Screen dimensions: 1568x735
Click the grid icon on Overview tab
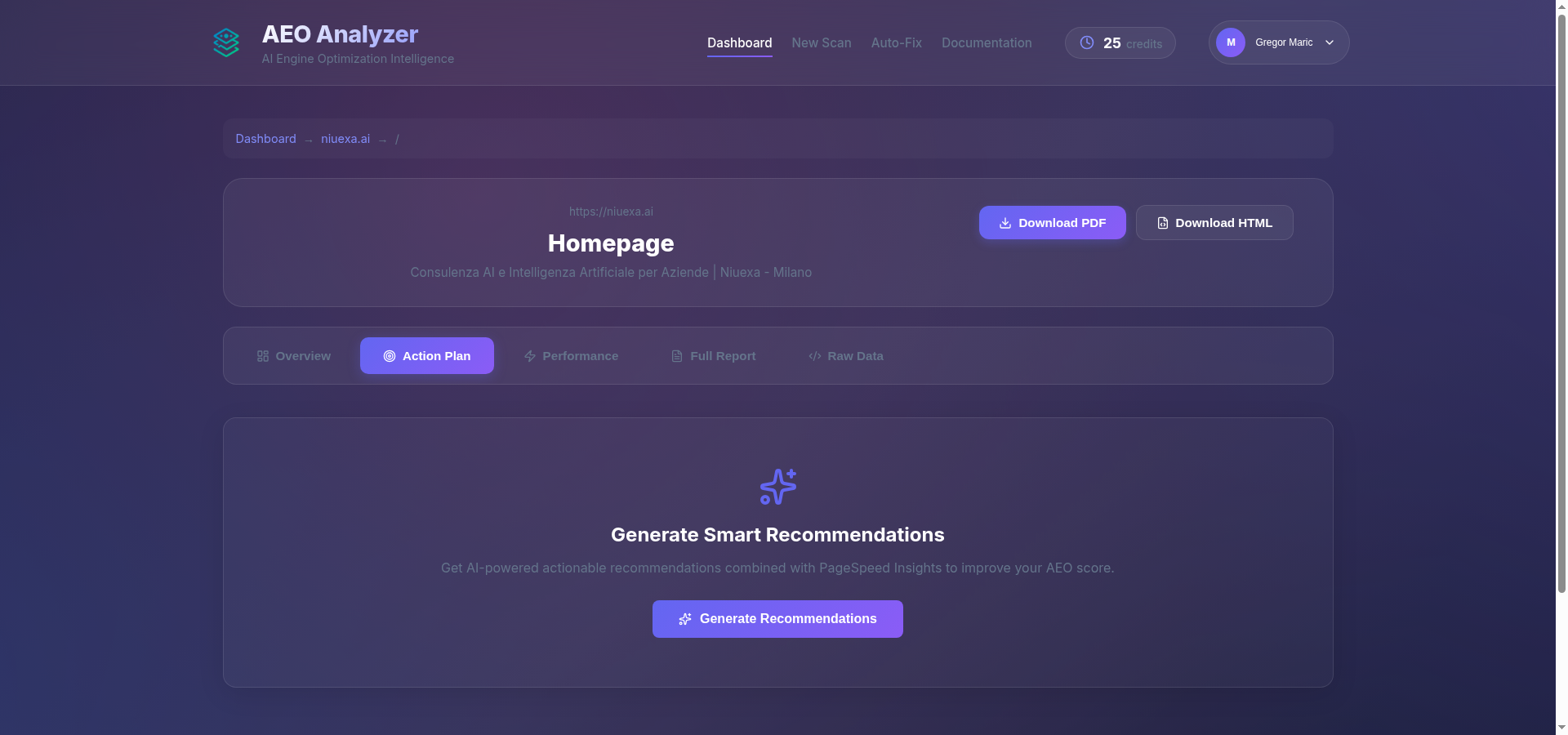[263, 356]
